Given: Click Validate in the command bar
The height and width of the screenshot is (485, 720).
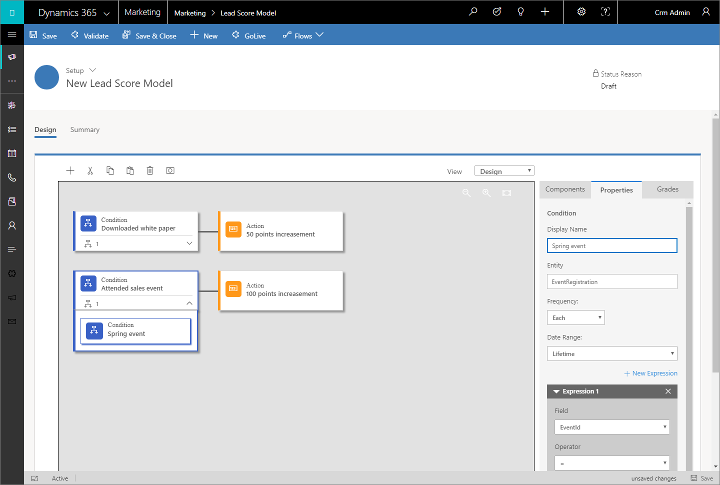Looking at the screenshot, I should (90, 35).
